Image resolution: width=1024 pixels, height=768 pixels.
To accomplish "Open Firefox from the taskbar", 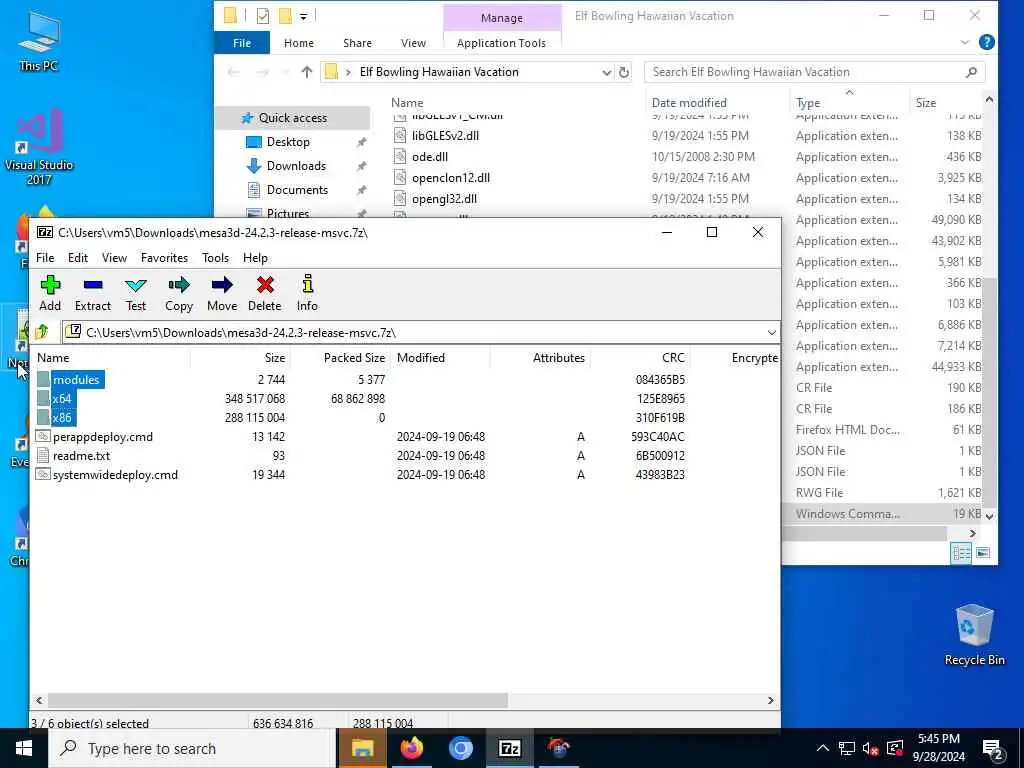I will (411, 748).
